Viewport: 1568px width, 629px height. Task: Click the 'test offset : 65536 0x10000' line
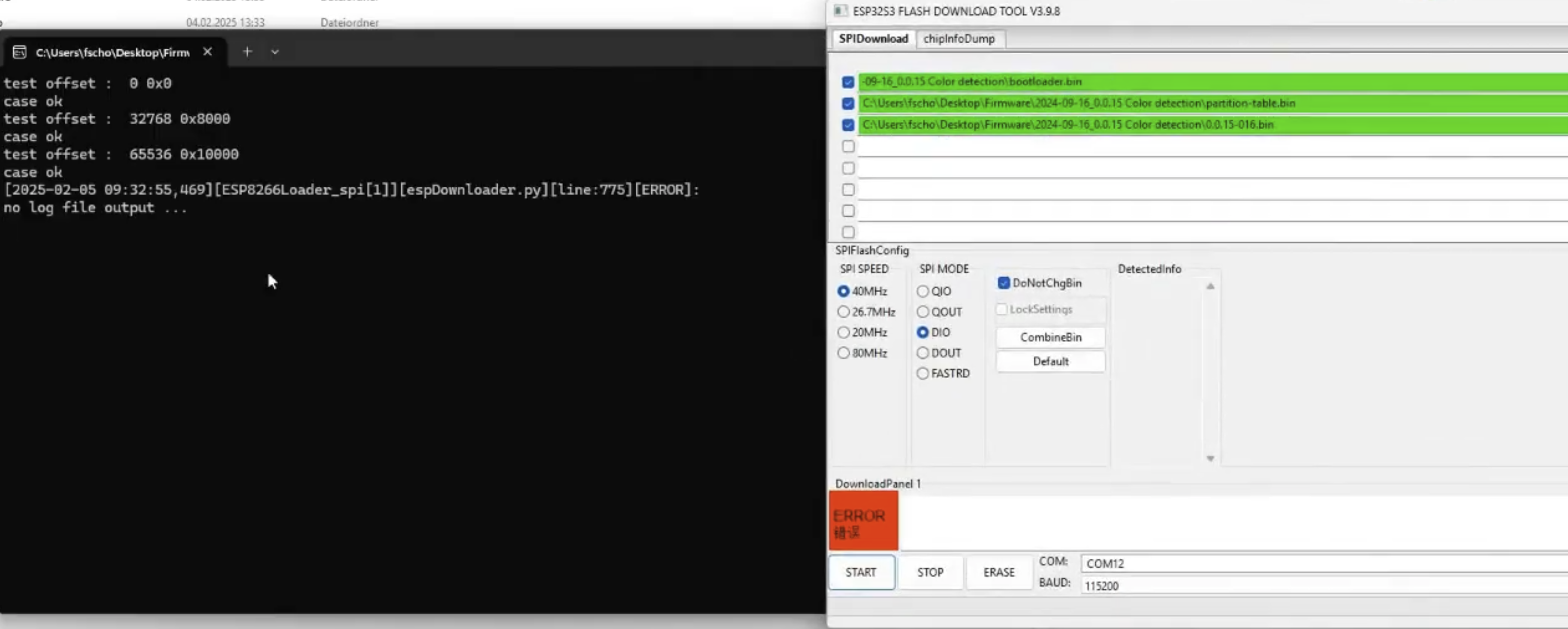click(121, 154)
